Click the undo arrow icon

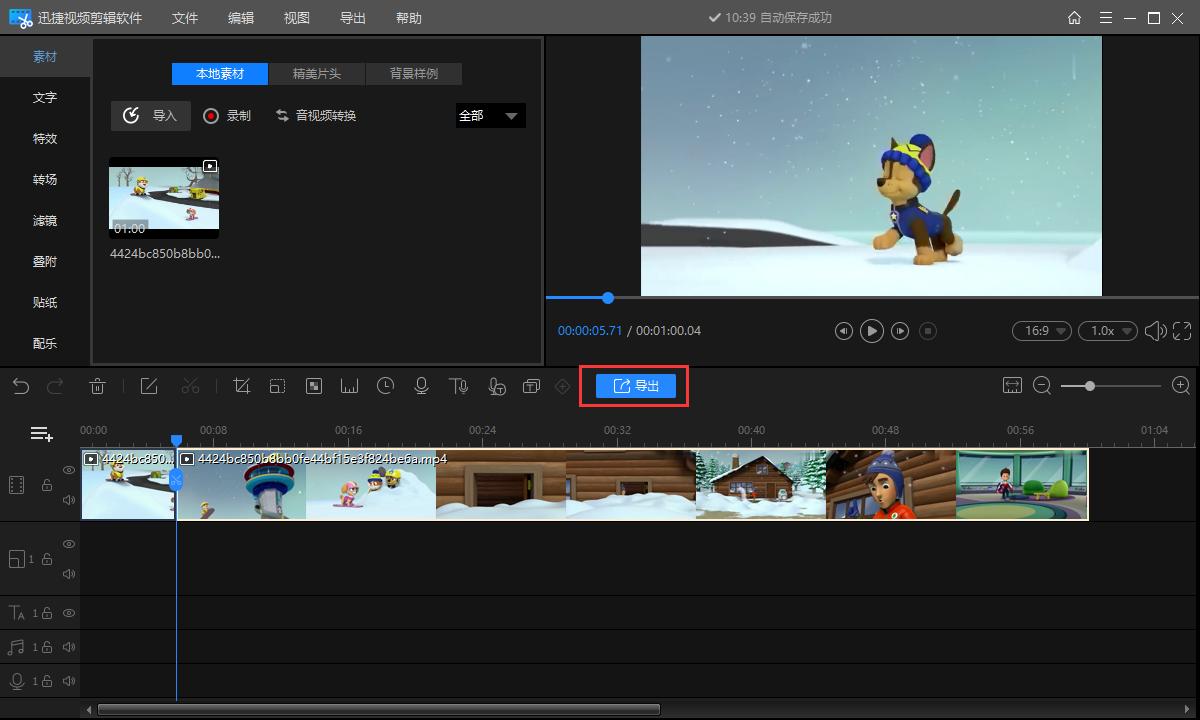click(21, 386)
